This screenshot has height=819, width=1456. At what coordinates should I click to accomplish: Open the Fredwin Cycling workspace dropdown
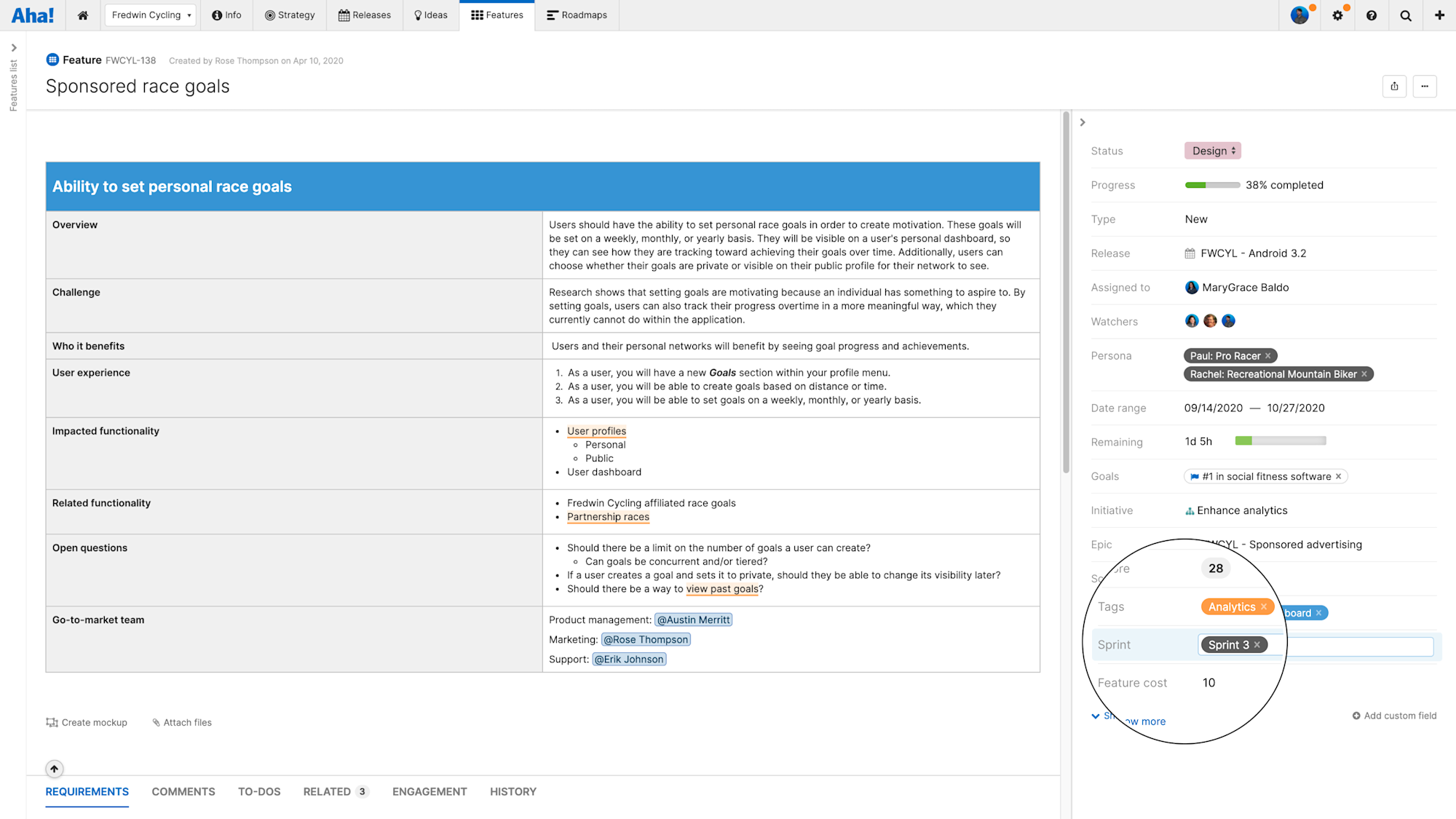pyautogui.click(x=151, y=15)
